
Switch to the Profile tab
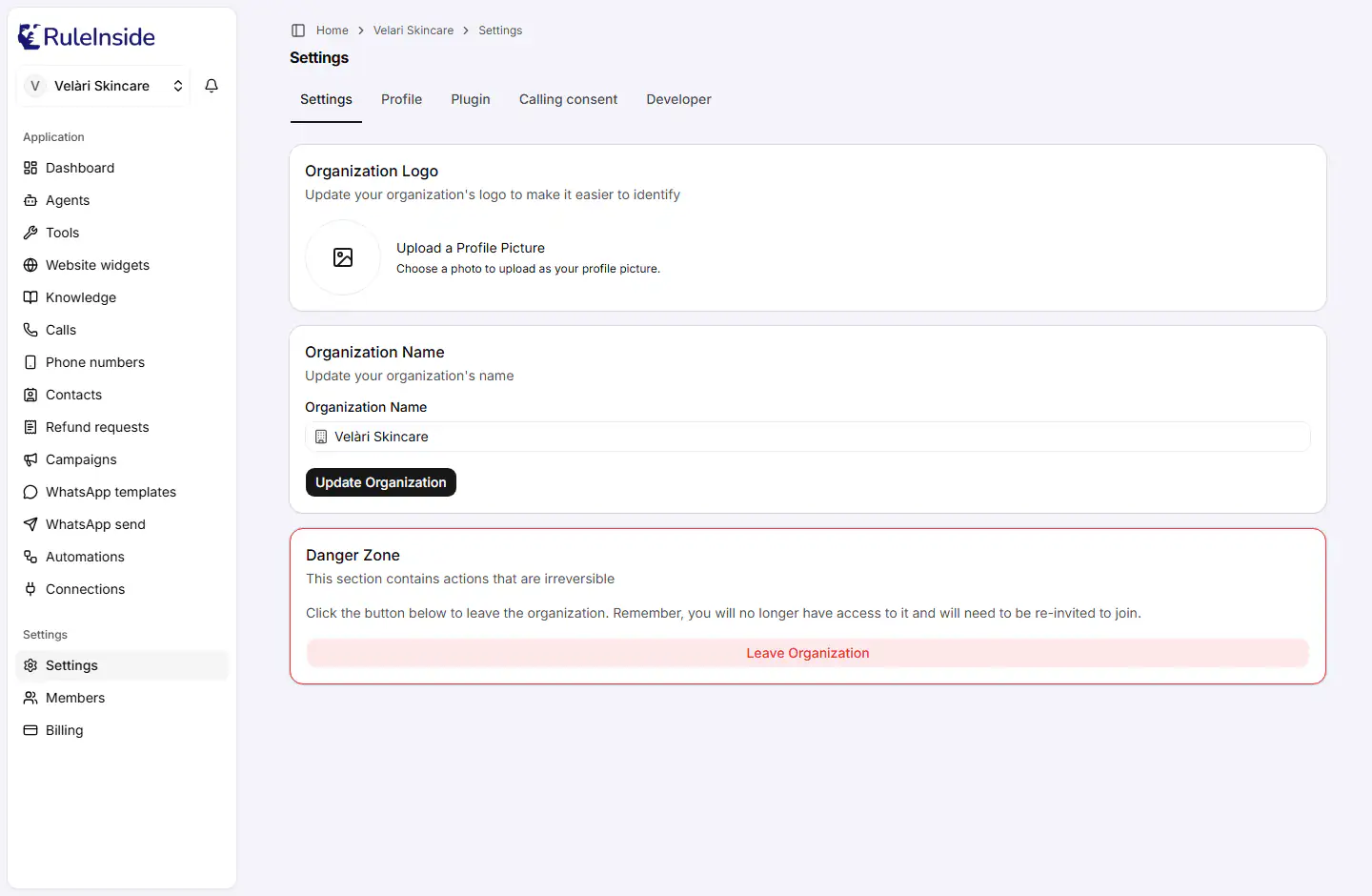point(401,99)
